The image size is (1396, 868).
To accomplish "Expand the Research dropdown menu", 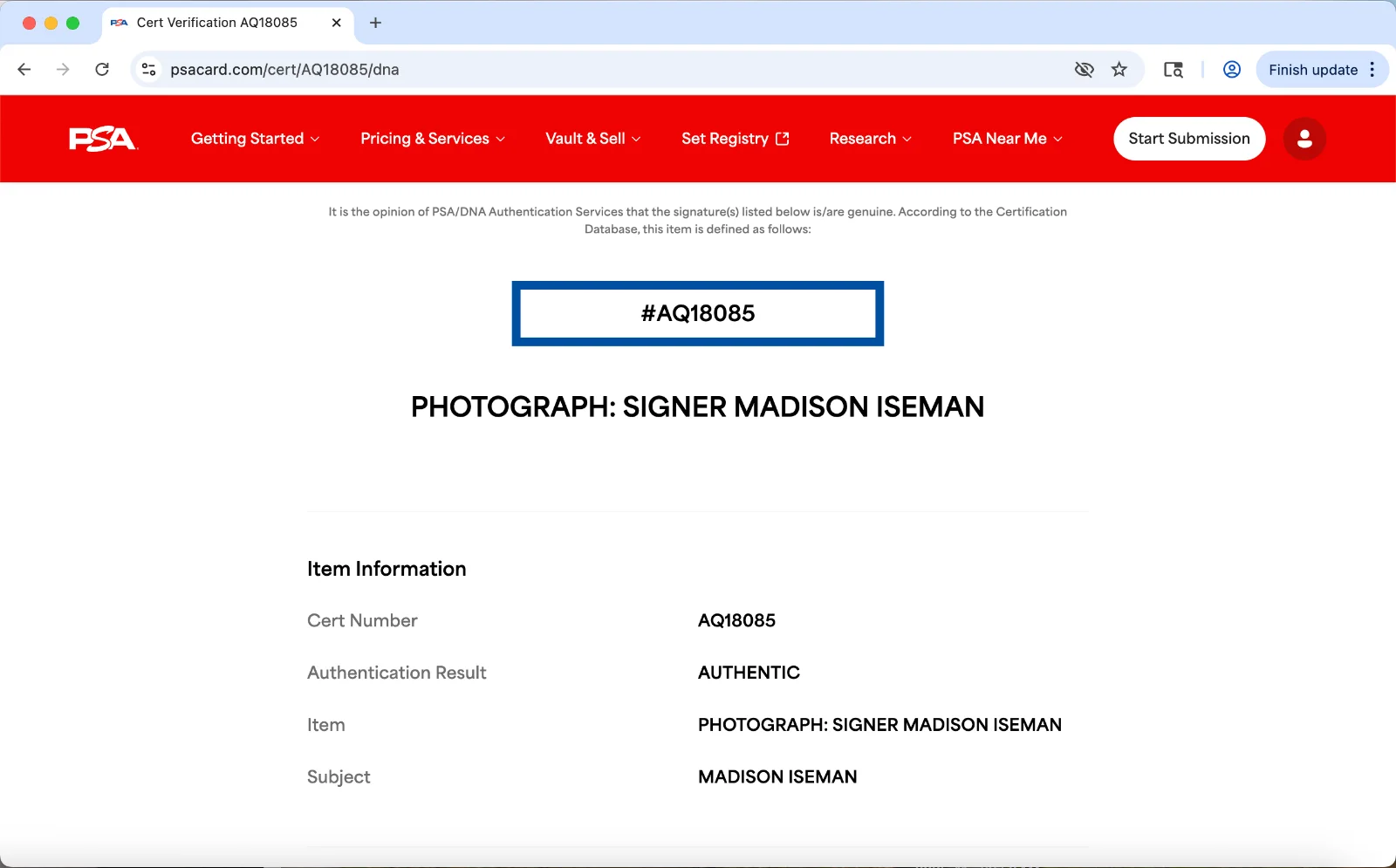I will coord(871,139).
